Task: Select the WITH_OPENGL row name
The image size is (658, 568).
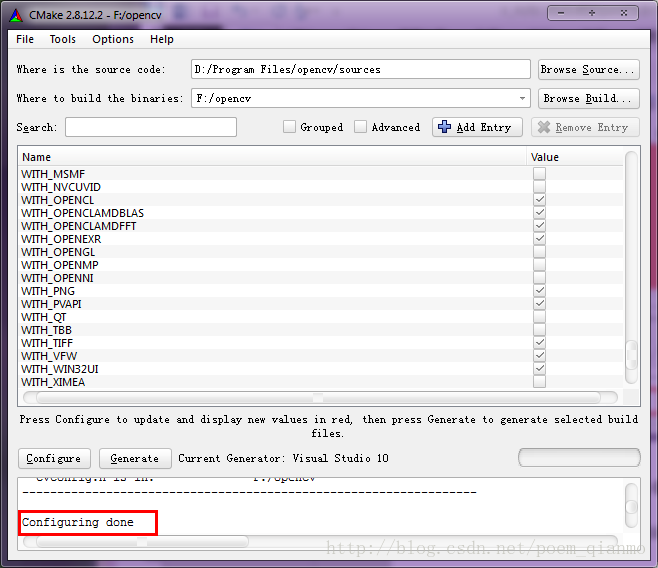Action: pyautogui.click(x=58, y=252)
